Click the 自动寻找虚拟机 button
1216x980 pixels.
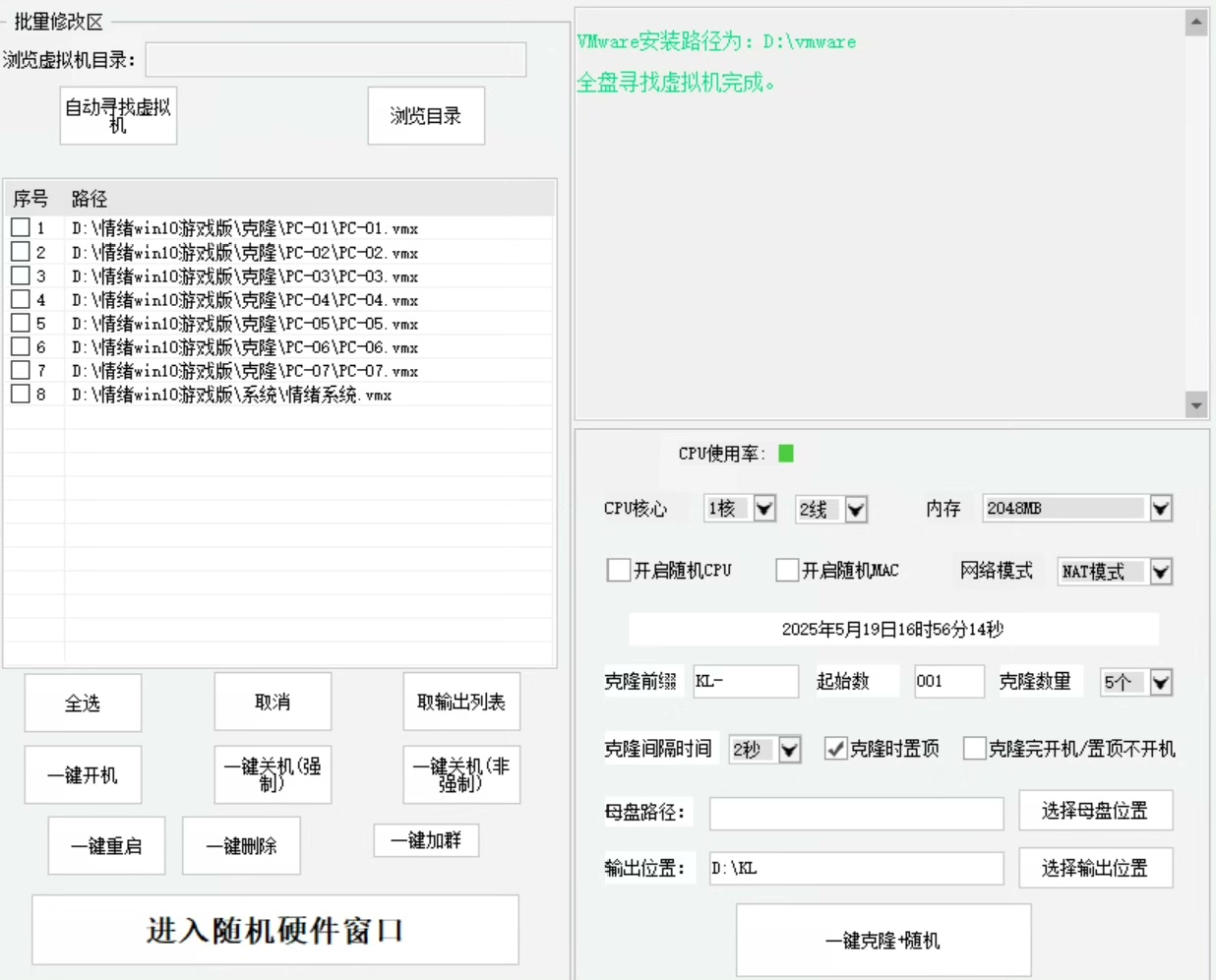118,116
